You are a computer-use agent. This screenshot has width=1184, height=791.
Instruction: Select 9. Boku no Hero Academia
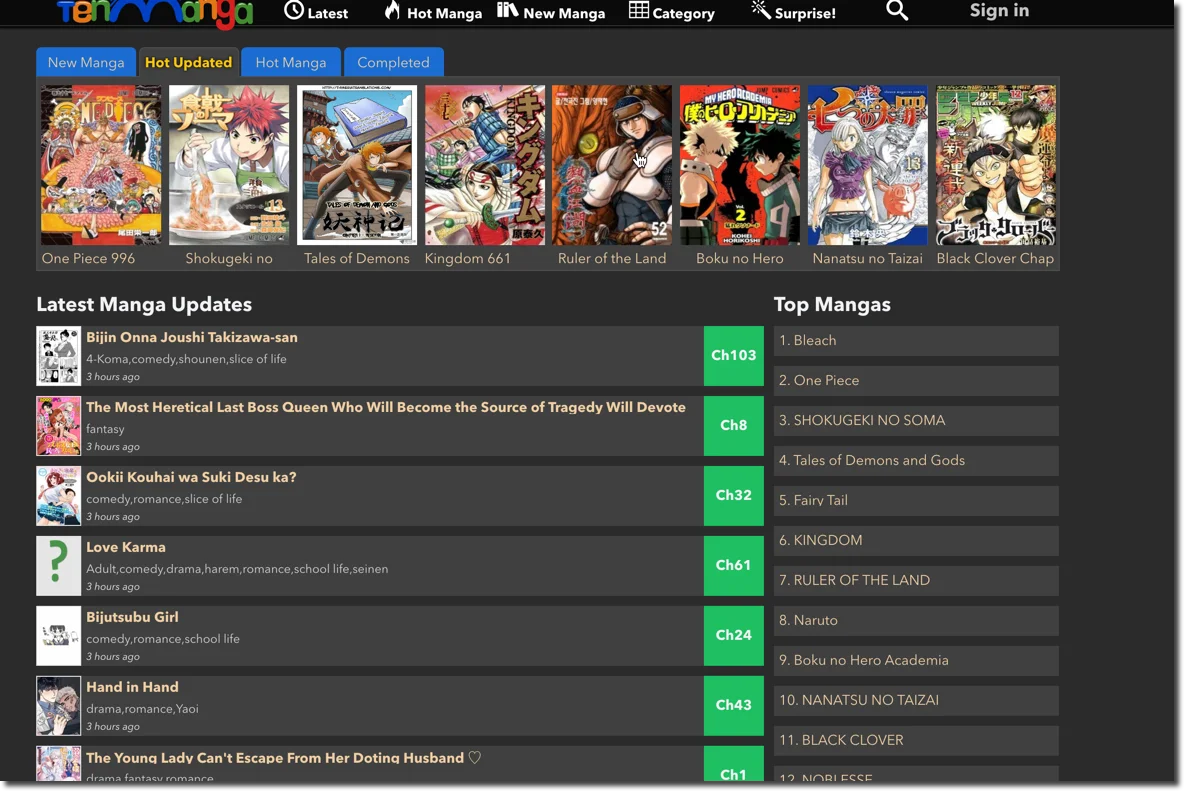(x=916, y=660)
